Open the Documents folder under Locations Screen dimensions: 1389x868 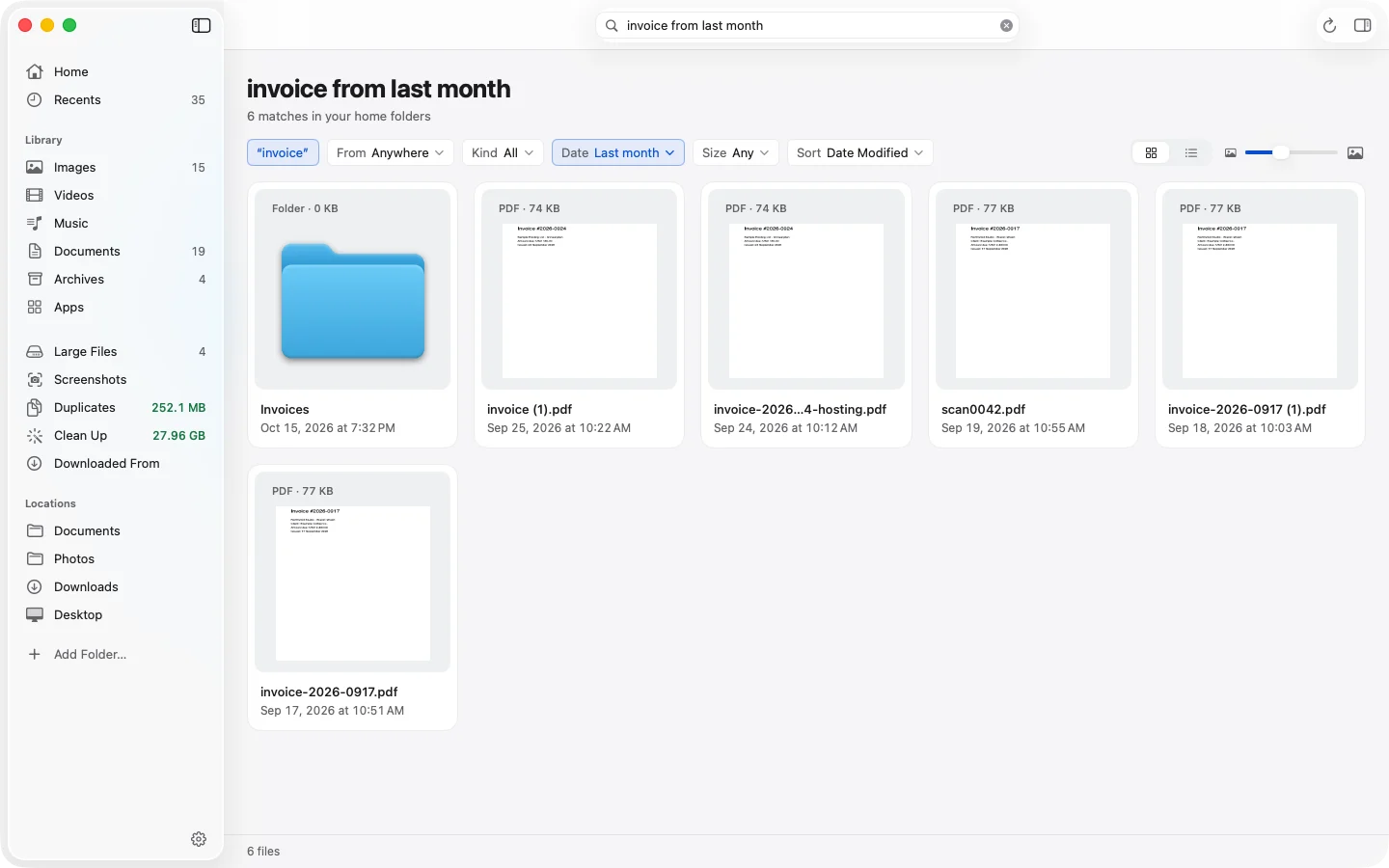pos(116,530)
